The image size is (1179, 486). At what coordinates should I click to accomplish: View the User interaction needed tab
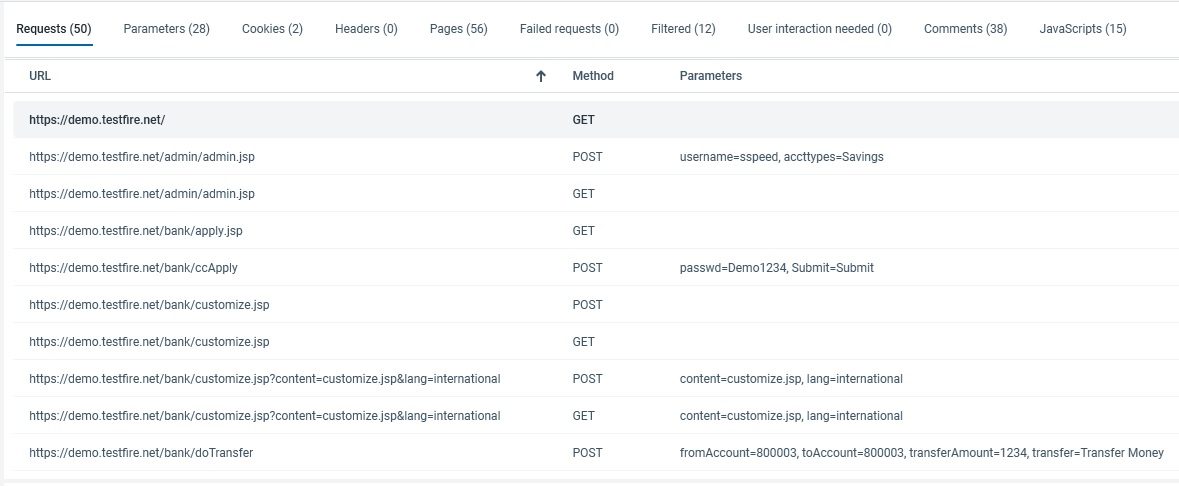(x=819, y=29)
